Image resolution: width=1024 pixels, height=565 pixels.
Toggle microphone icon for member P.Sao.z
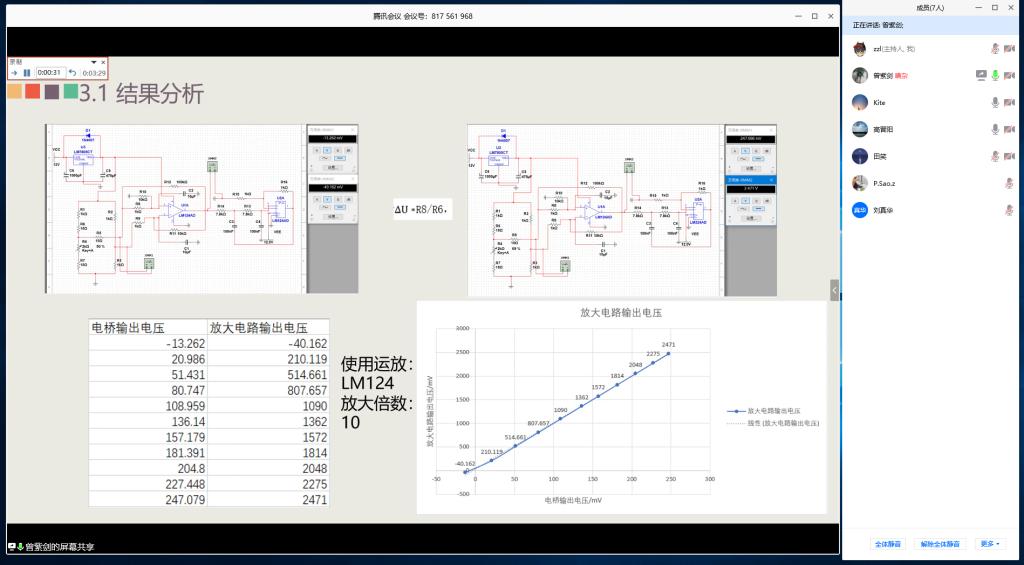point(1009,183)
